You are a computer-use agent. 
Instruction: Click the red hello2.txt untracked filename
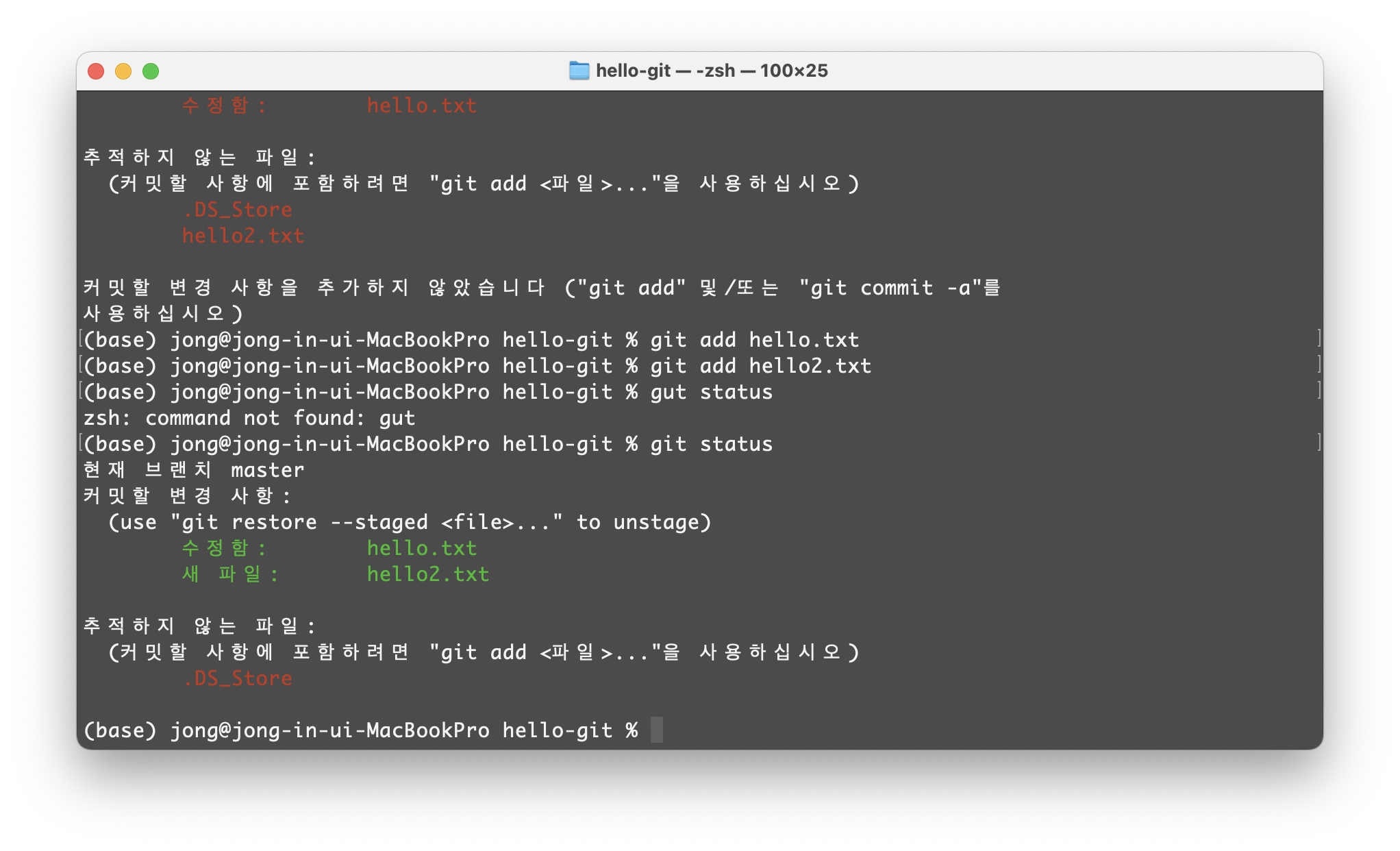point(242,236)
